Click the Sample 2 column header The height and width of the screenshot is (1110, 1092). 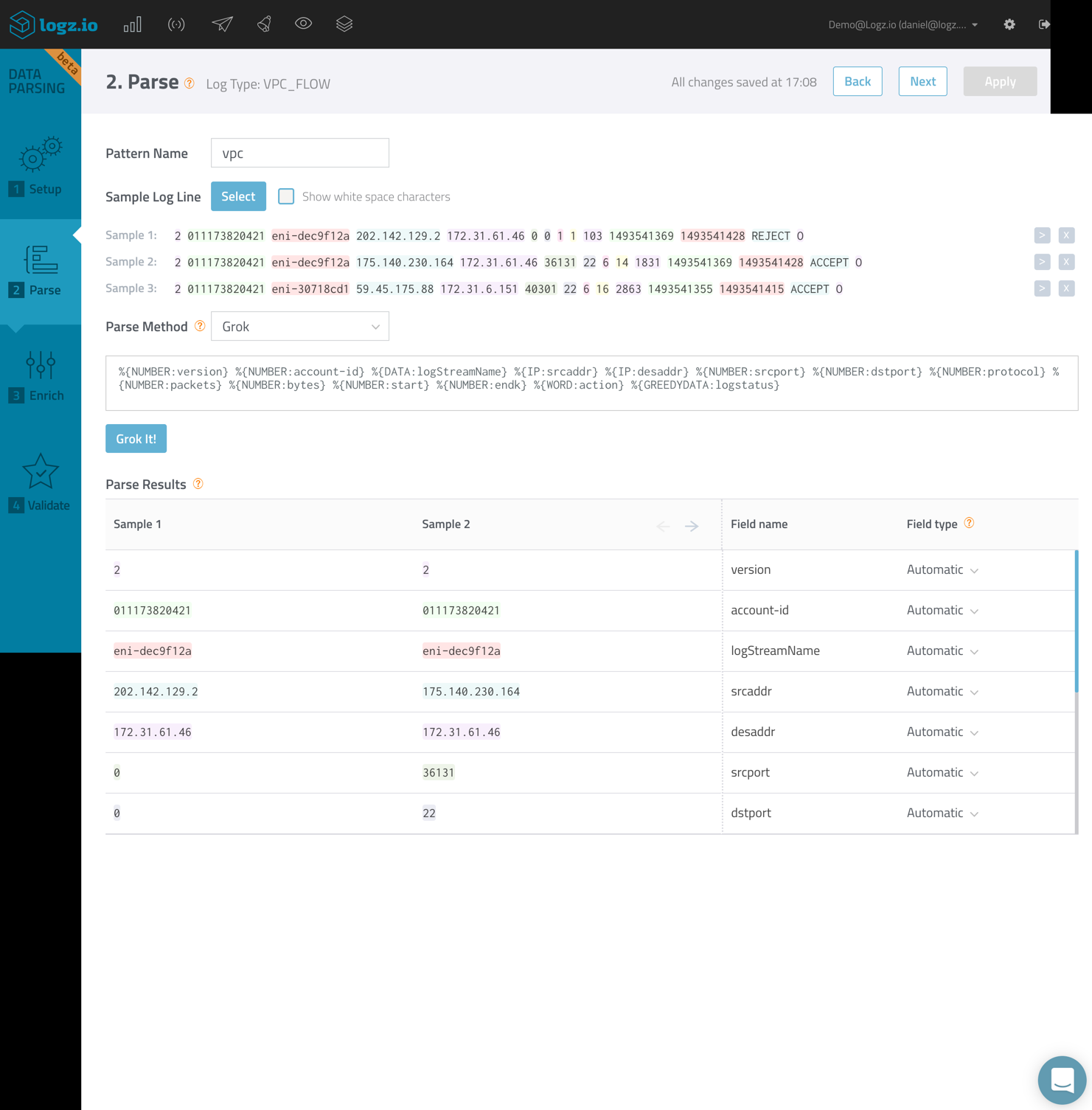tap(446, 524)
